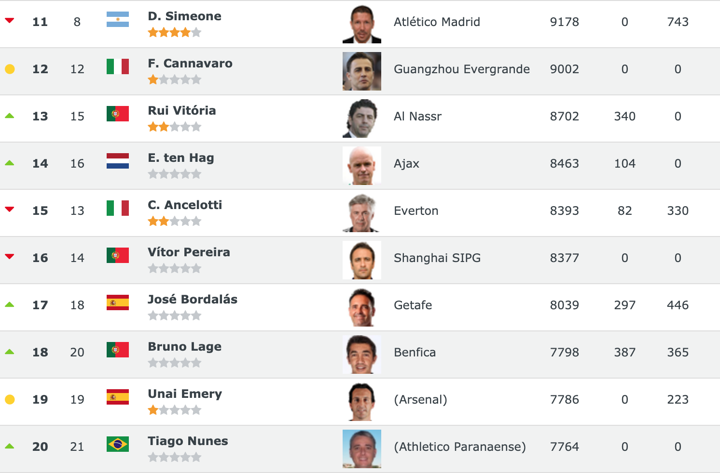Click the Portugal flag next to Bruno Lage
The width and height of the screenshot is (720, 473).
pos(118,350)
